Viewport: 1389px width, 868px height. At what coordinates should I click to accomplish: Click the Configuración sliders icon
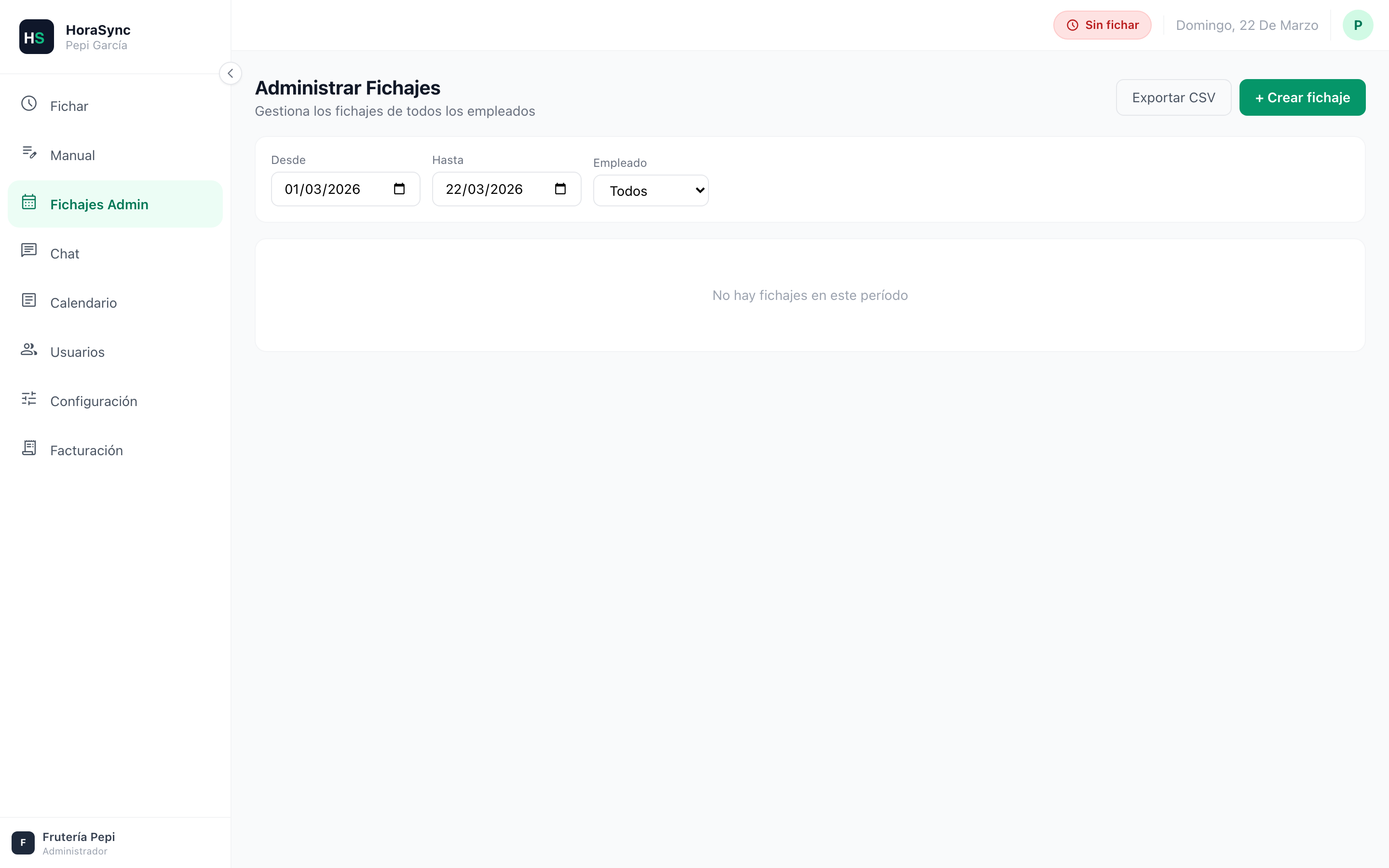tap(29, 399)
